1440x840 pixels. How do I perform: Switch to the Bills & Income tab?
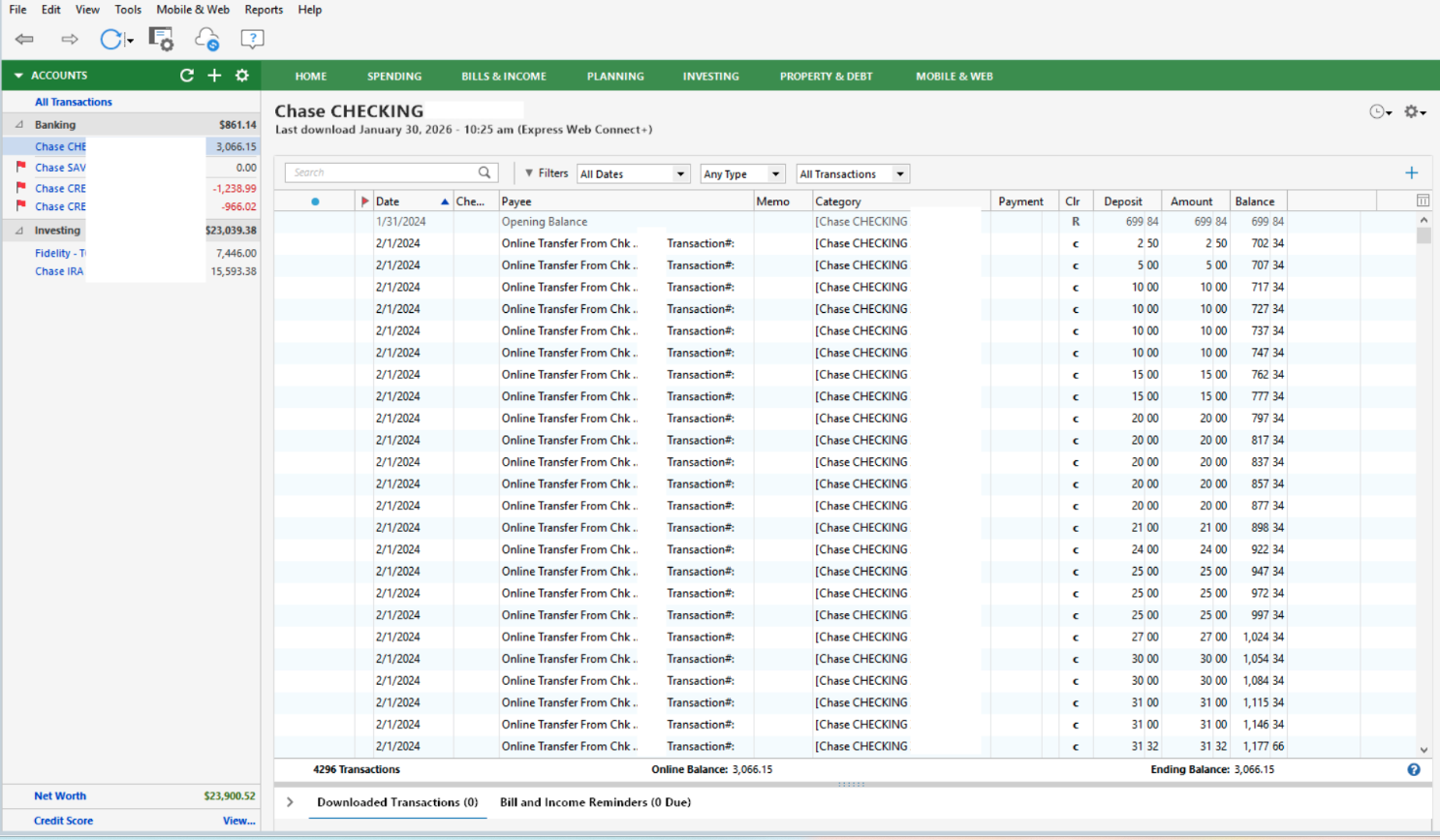click(x=503, y=77)
